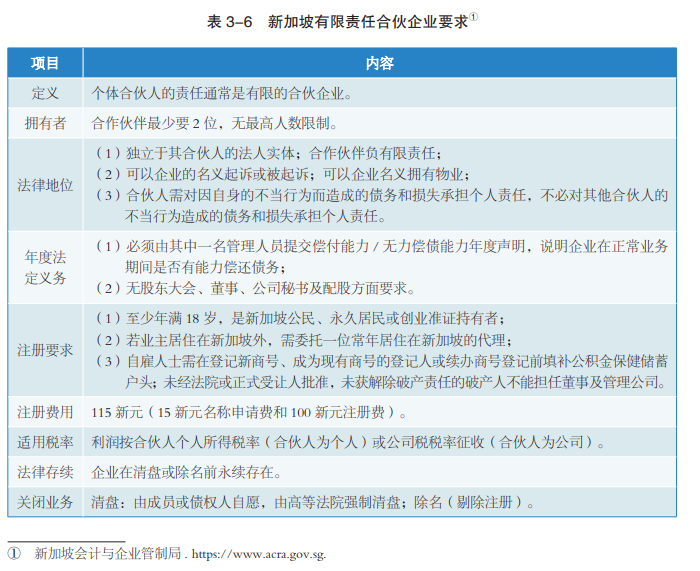This screenshot has height=571, width=700.
Task: Click the 拥有者 row label
Action: [45, 124]
